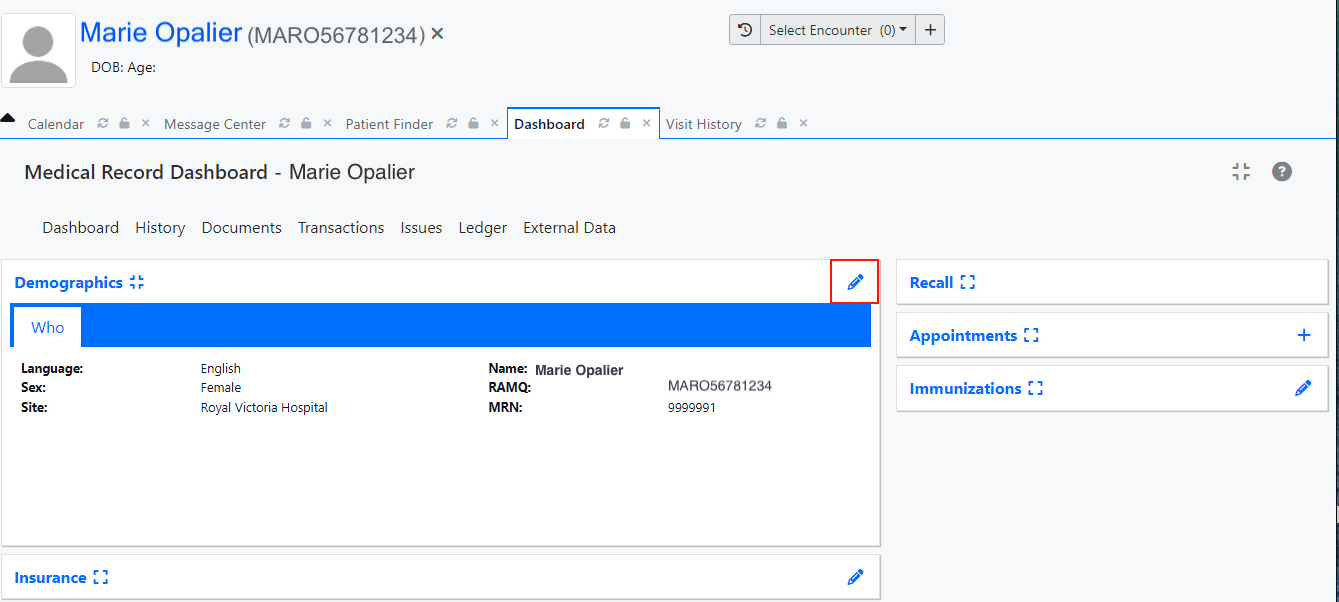Edit insurance via its pencil icon
Viewport: 1339px width, 602px height.
[x=855, y=577]
